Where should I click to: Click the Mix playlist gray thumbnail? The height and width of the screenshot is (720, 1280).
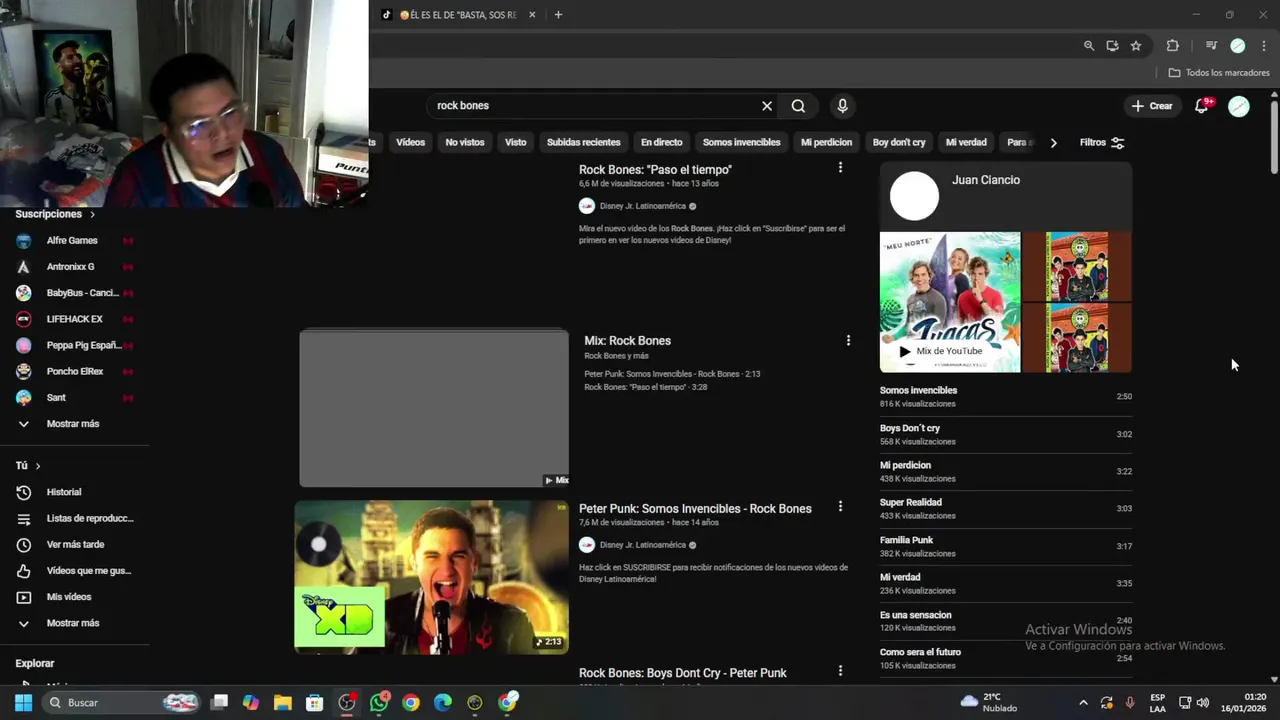434,408
